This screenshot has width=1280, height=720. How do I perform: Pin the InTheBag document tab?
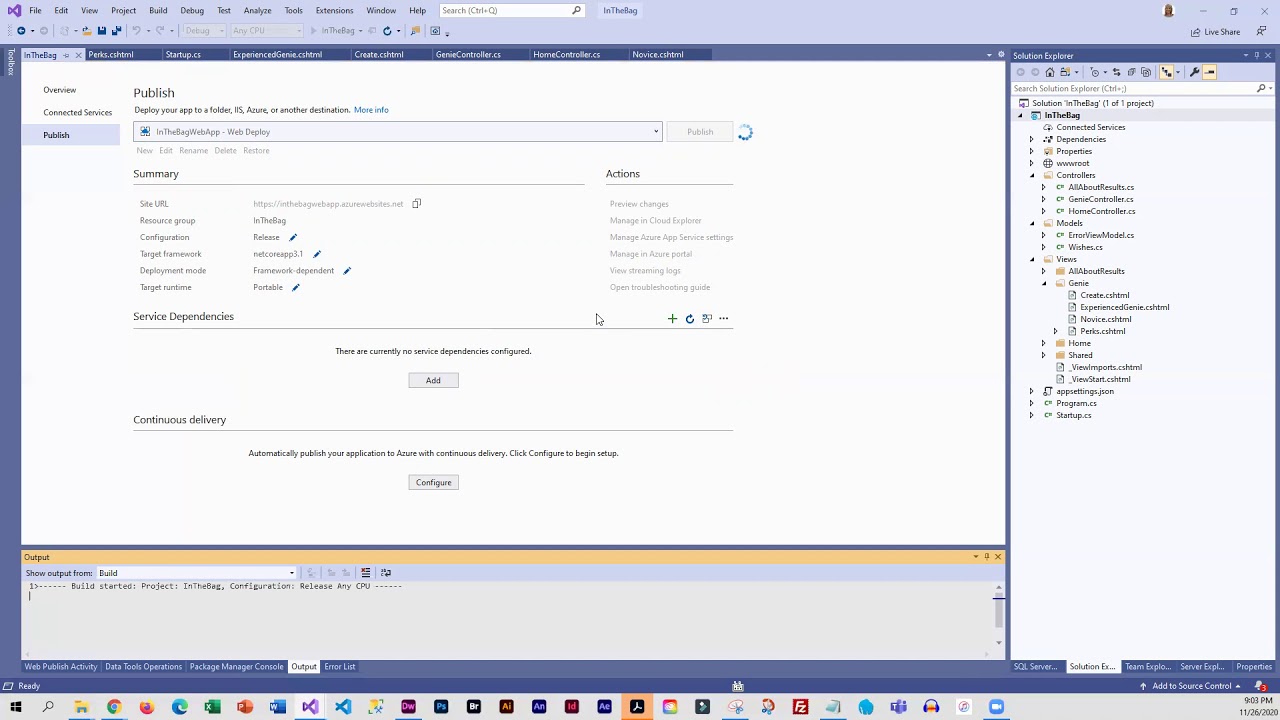(66, 55)
